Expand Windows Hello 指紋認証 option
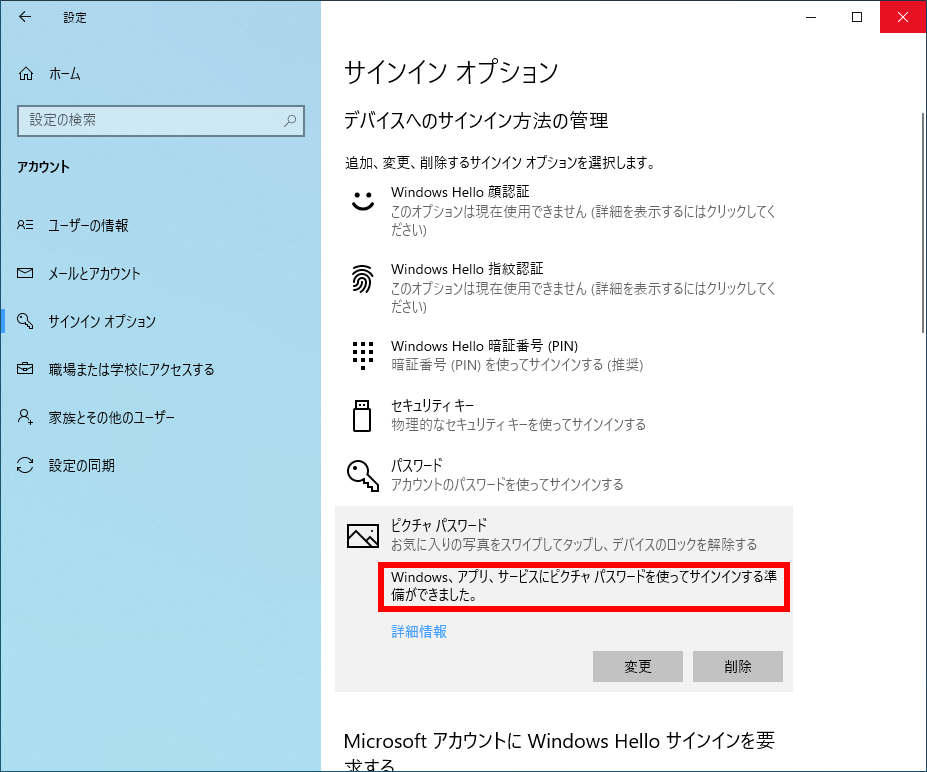 (x=563, y=287)
